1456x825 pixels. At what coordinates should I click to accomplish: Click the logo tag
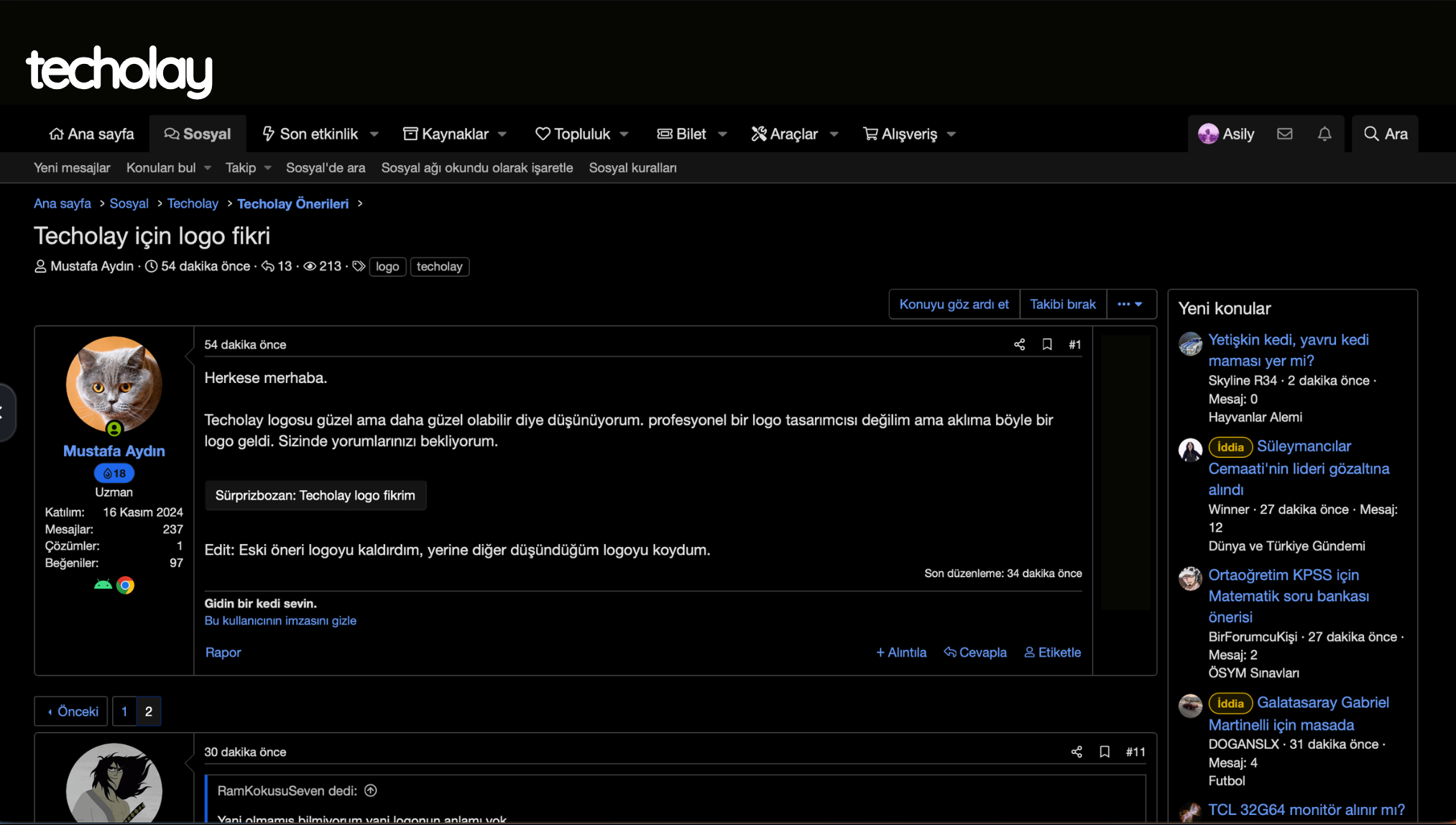tap(387, 267)
